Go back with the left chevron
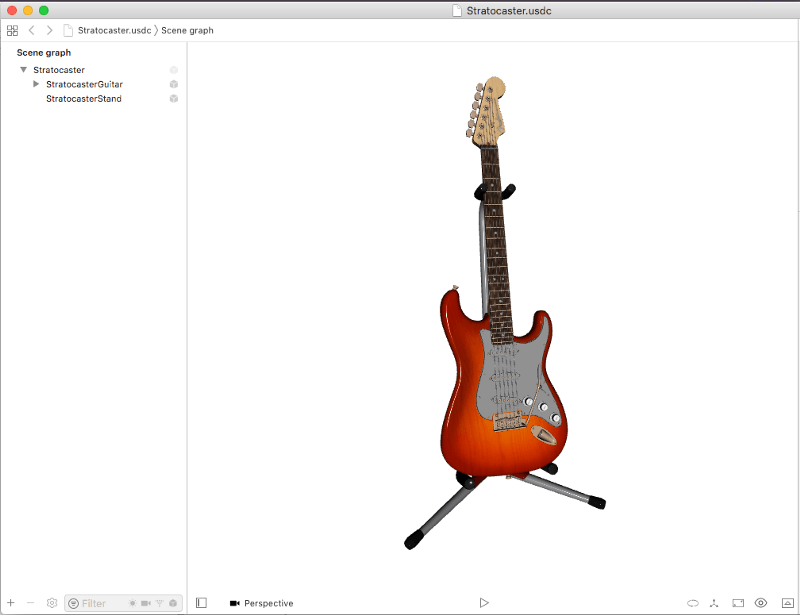Image resolution: width=800 pixels, height=615 pixels. [31, 31]
